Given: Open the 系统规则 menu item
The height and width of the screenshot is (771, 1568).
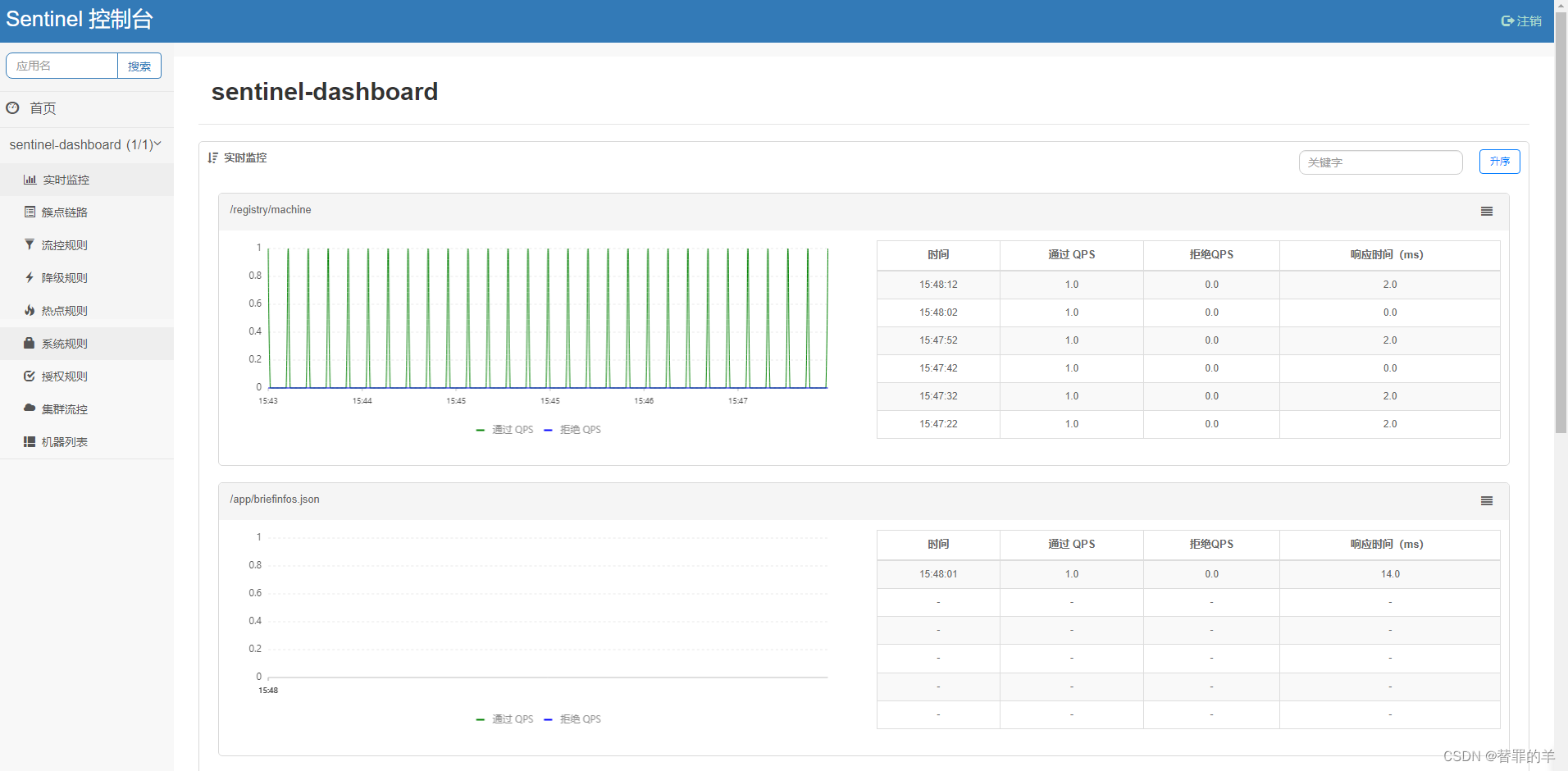Looking at the screenshot, I should (x=86, y=344).
